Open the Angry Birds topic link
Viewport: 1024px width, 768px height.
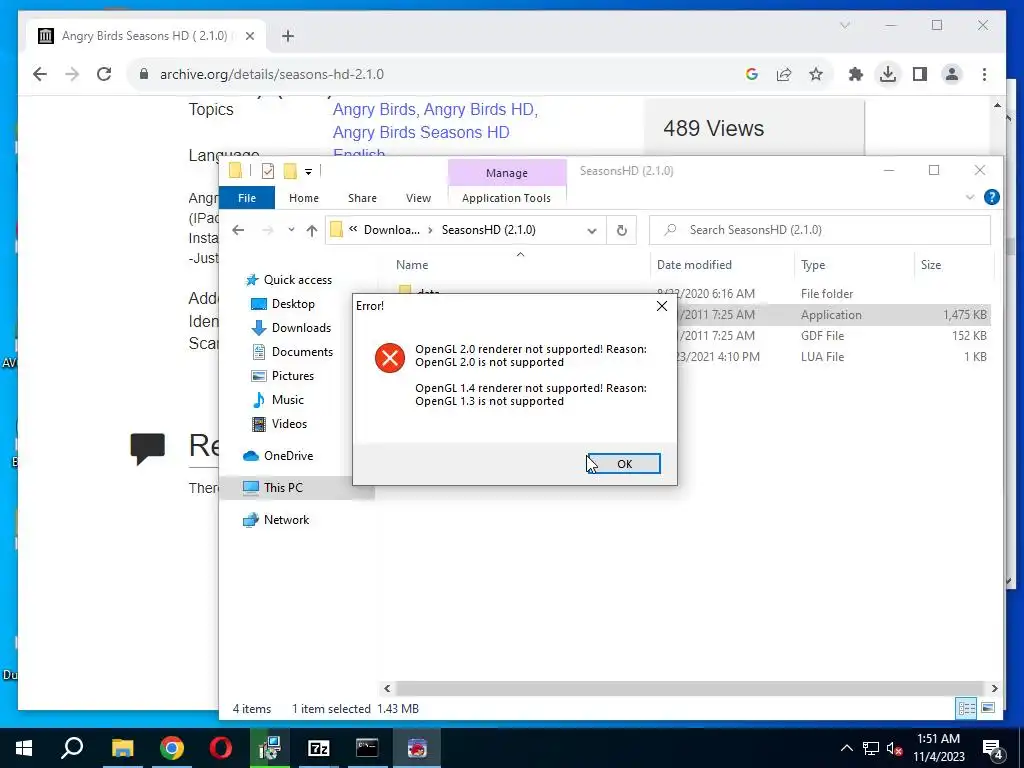(x=375, y=109)
